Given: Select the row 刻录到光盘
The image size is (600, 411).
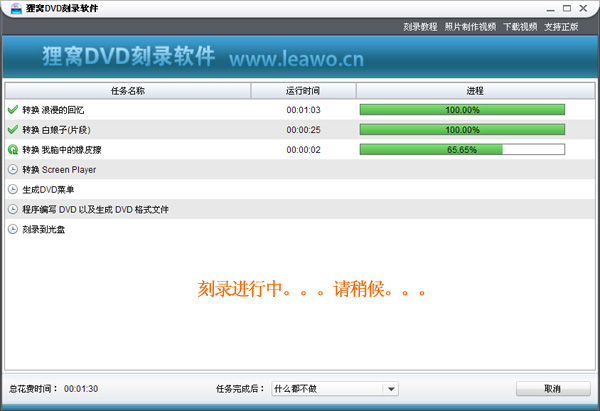Looking at the screenshot, I should tap(300, 229).
